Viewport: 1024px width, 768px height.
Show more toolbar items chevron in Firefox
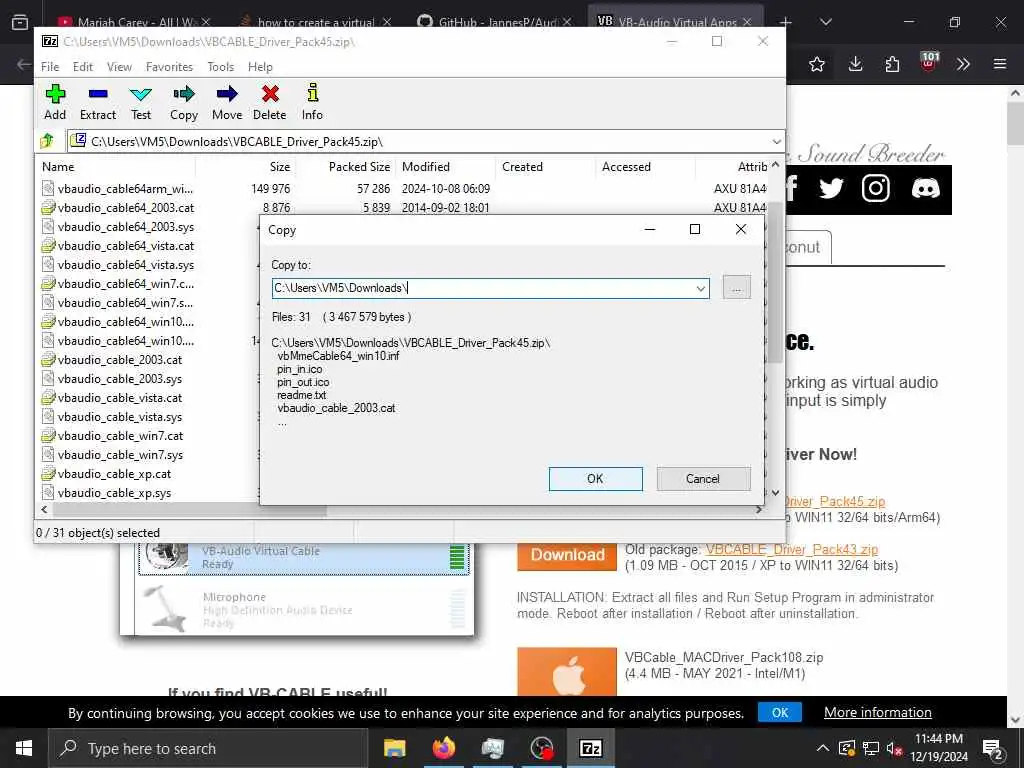(x=963, y=64)
